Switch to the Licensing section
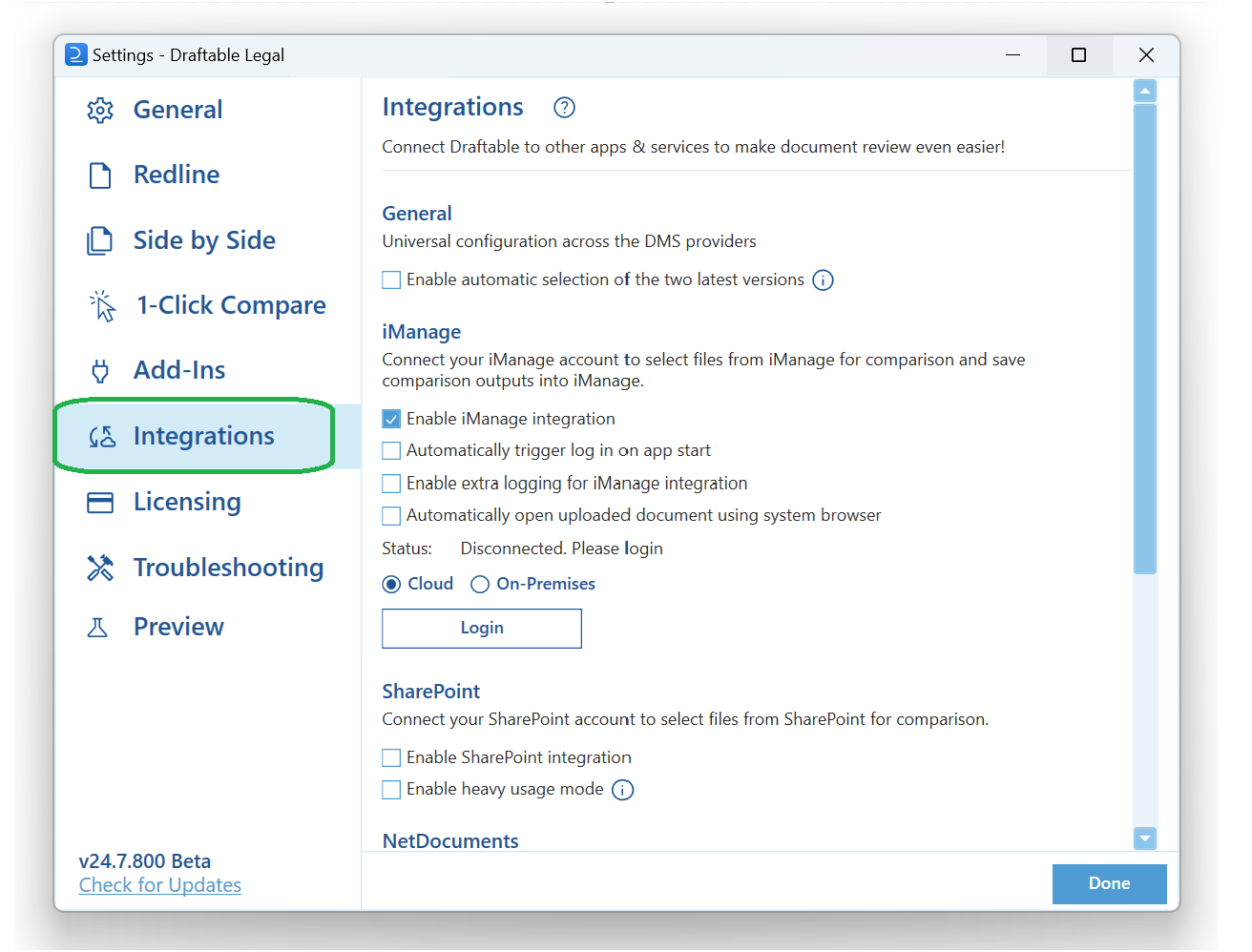Image resolution: width=1252 pixels, height=952 pixels. (x=187, y=502)
